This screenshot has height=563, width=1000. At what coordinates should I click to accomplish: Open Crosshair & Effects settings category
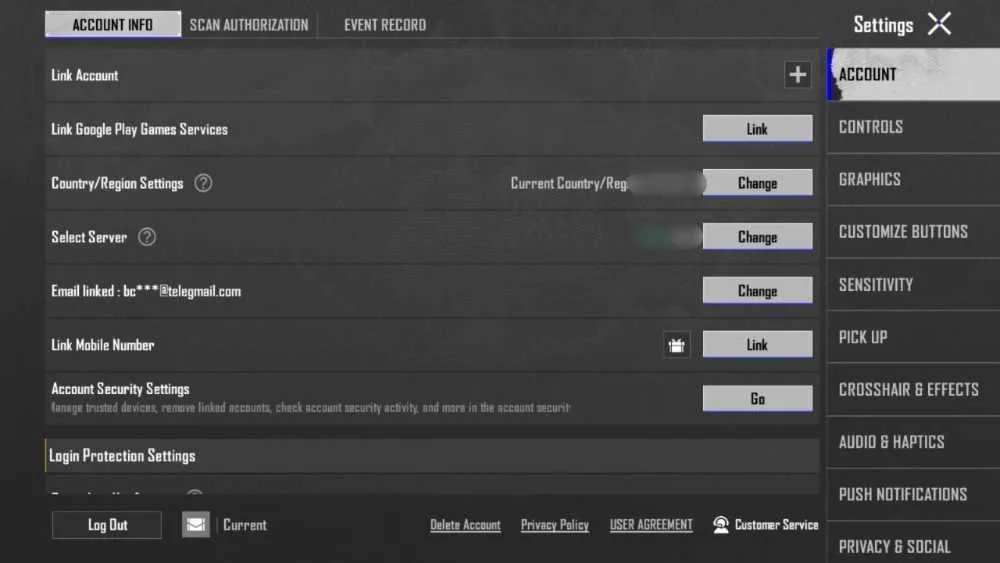pos(913,390)
